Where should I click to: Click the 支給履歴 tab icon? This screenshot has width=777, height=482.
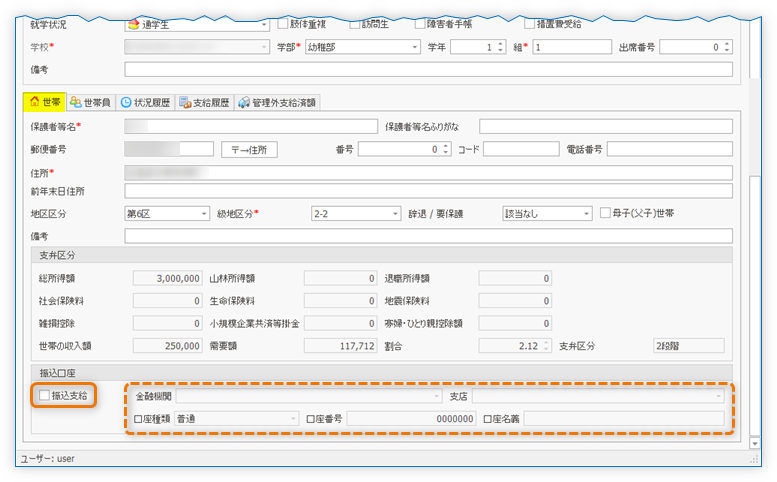(184, 102)
